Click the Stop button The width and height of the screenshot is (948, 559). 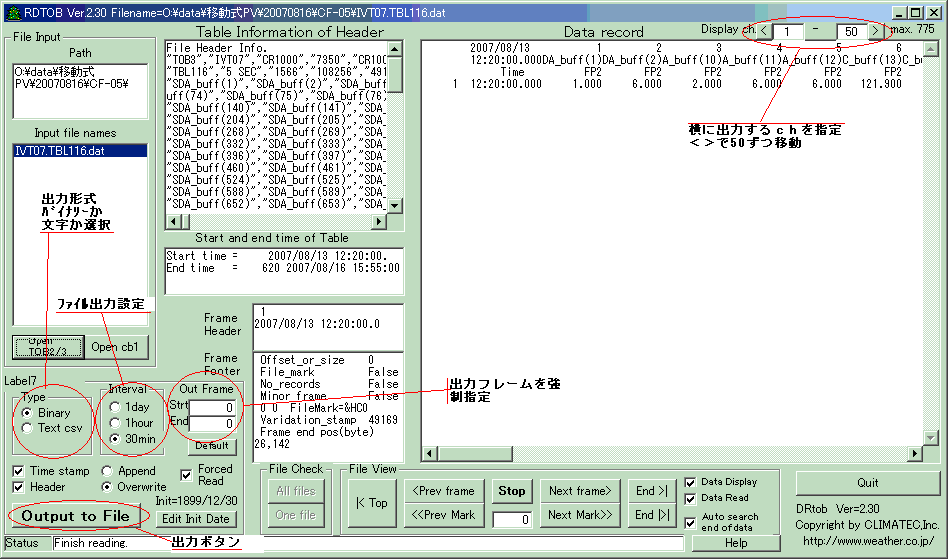[x=511, y=491]
